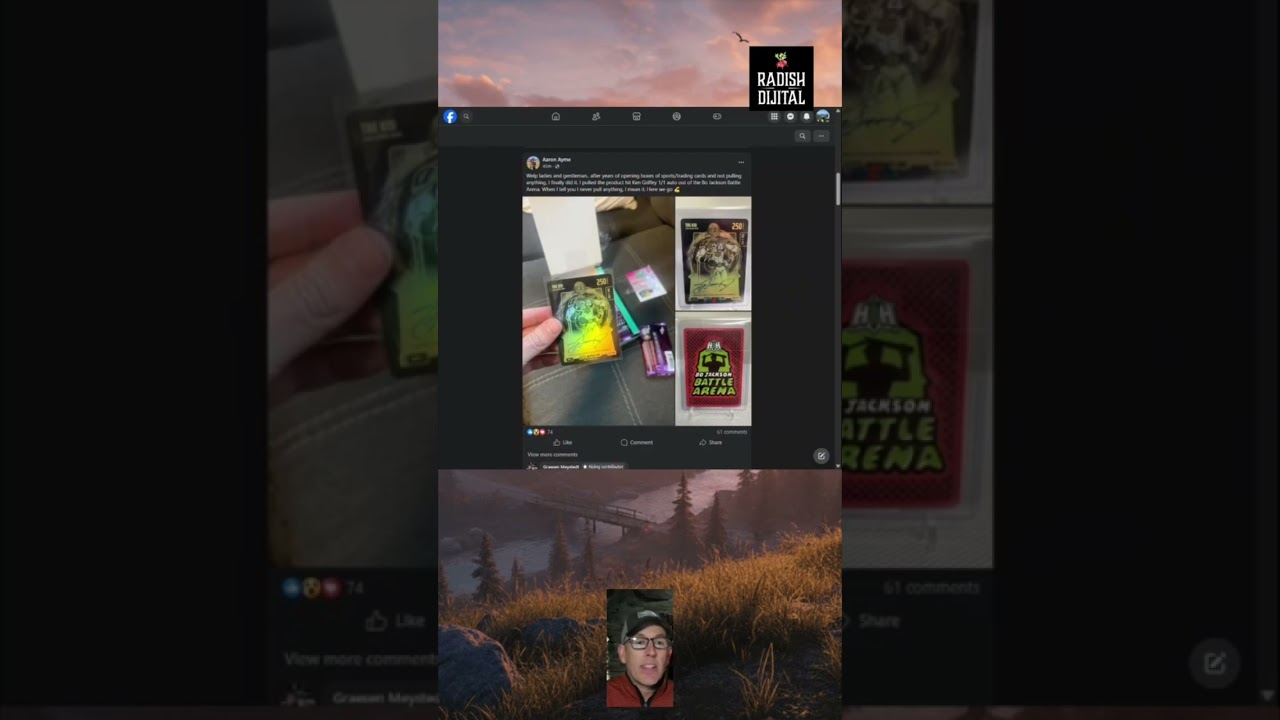
Task: Open Aaron Ayme's profile picture
Action: [533, 162]
